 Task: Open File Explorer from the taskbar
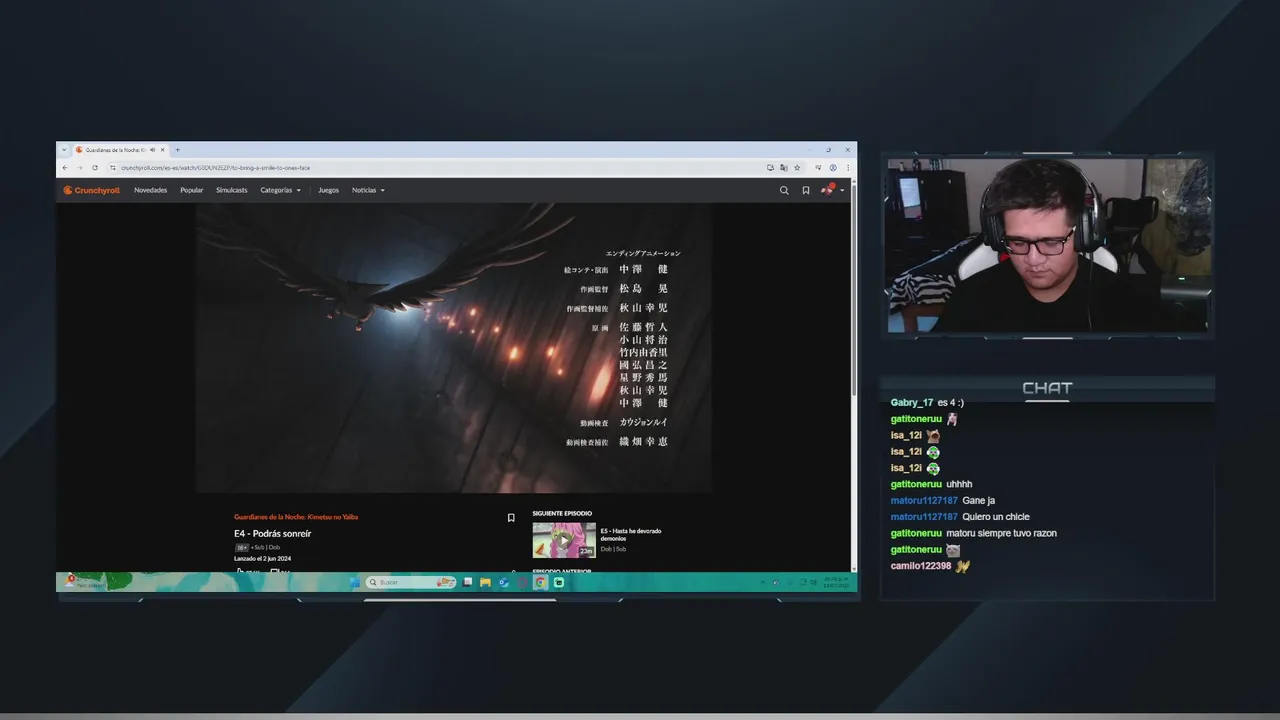point(485,582)
